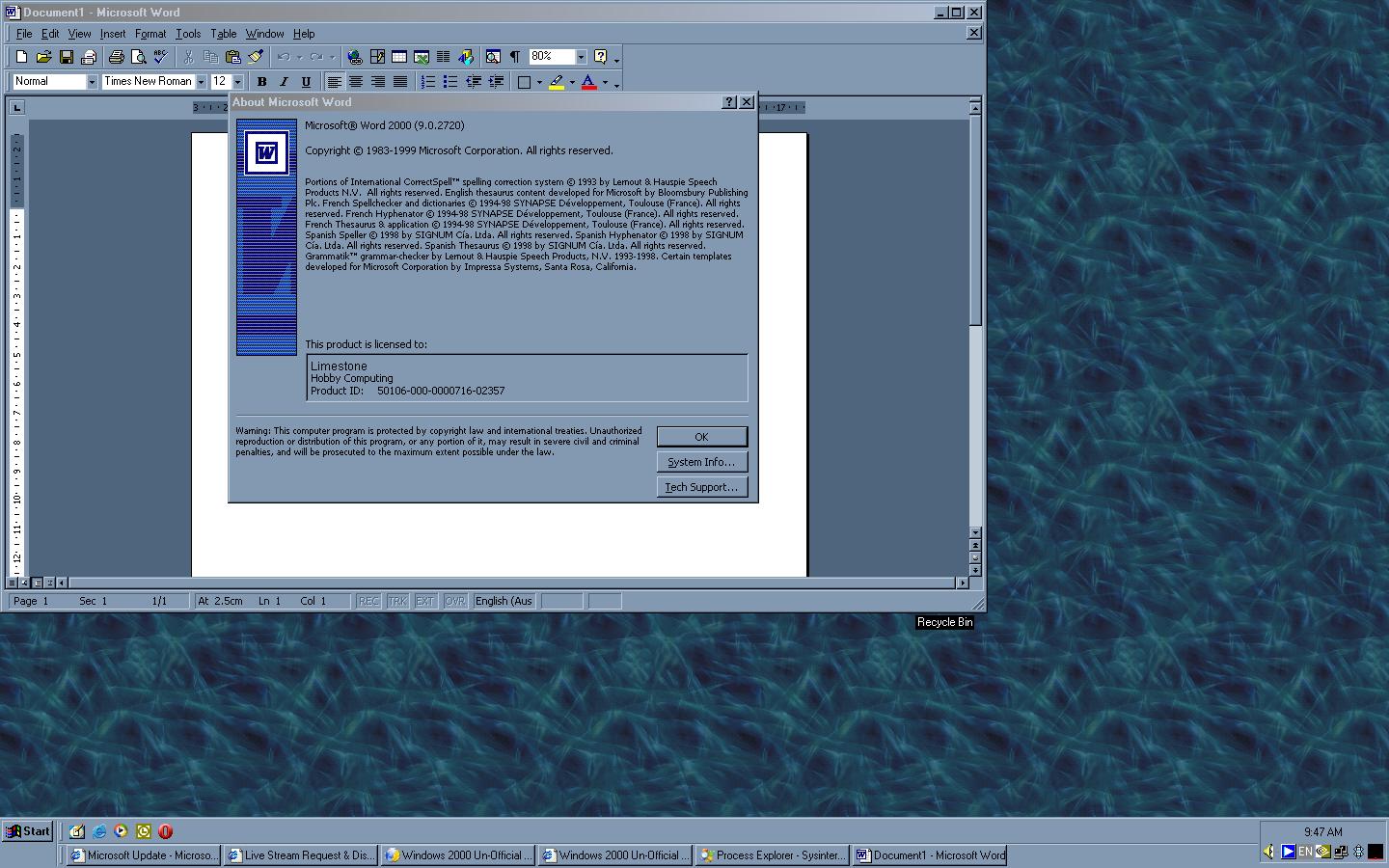The width and height of the screenshot is (1389, 868).
Task: Click the E-mail envelope icon in the toolbar
Action: [89, 57]
